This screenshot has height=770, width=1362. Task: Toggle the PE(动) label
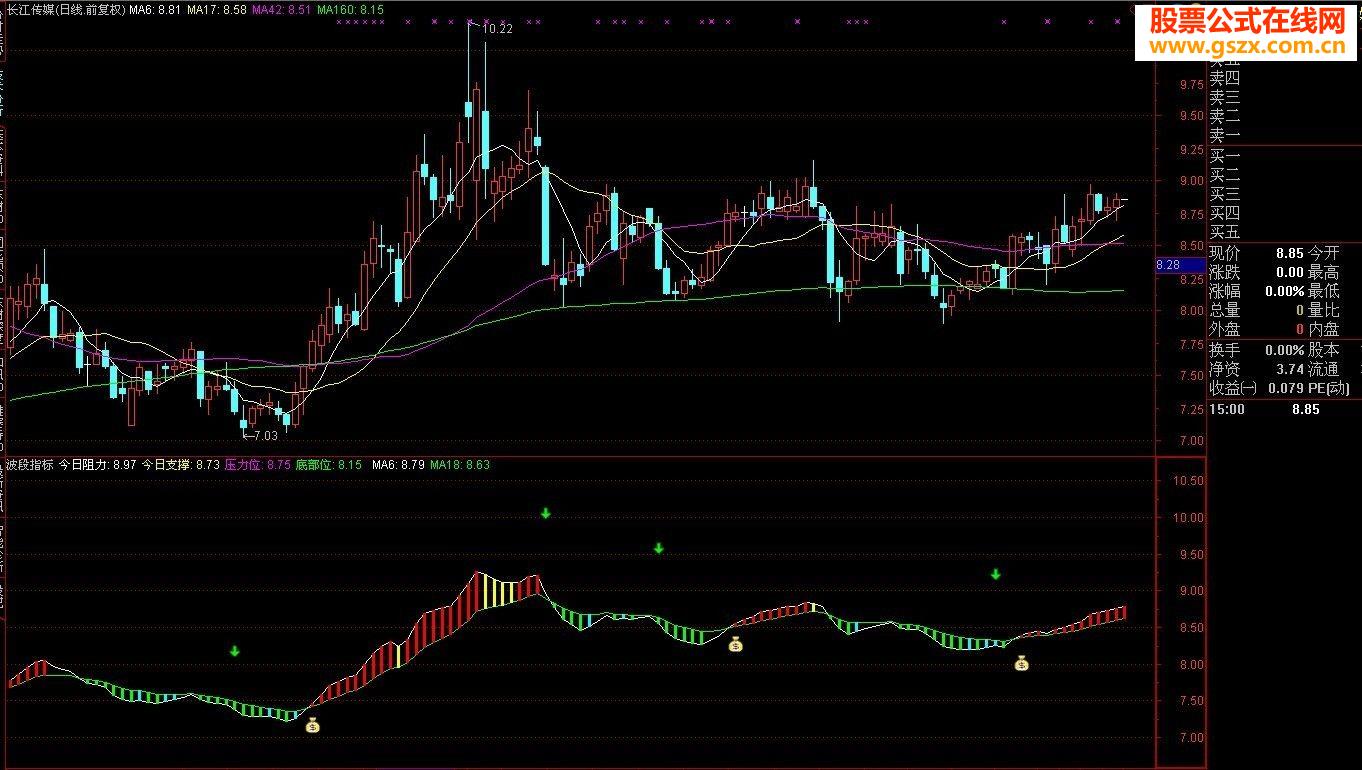pos(1329,388)
